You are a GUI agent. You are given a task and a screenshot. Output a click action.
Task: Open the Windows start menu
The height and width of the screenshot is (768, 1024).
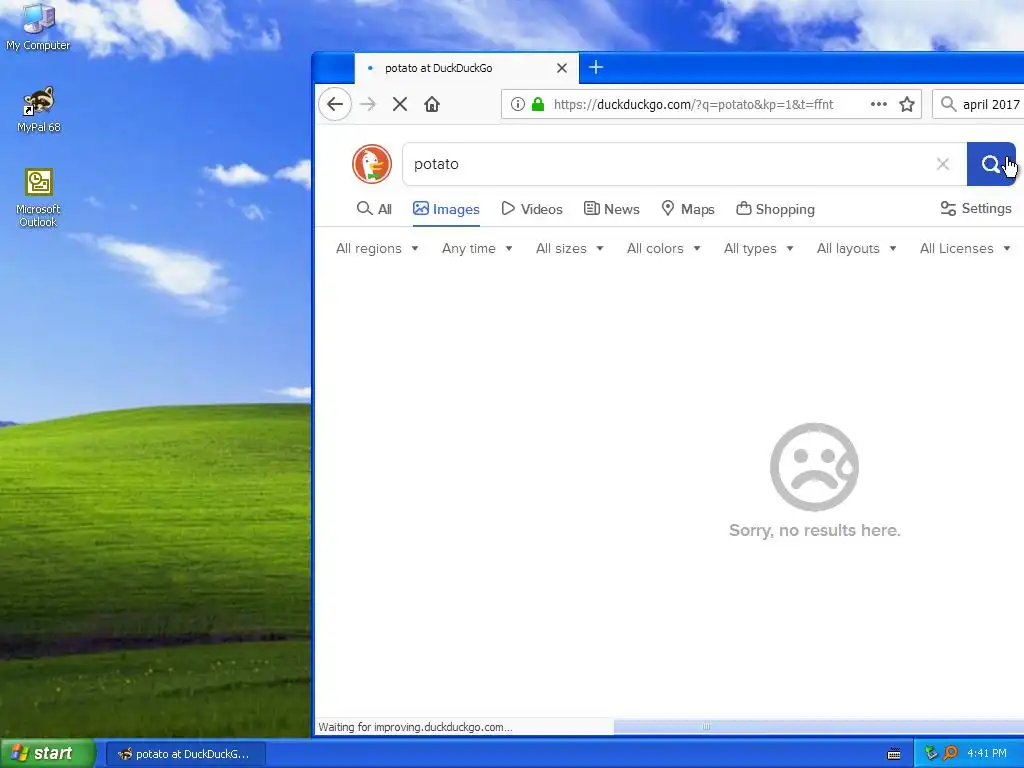[47, 753]
